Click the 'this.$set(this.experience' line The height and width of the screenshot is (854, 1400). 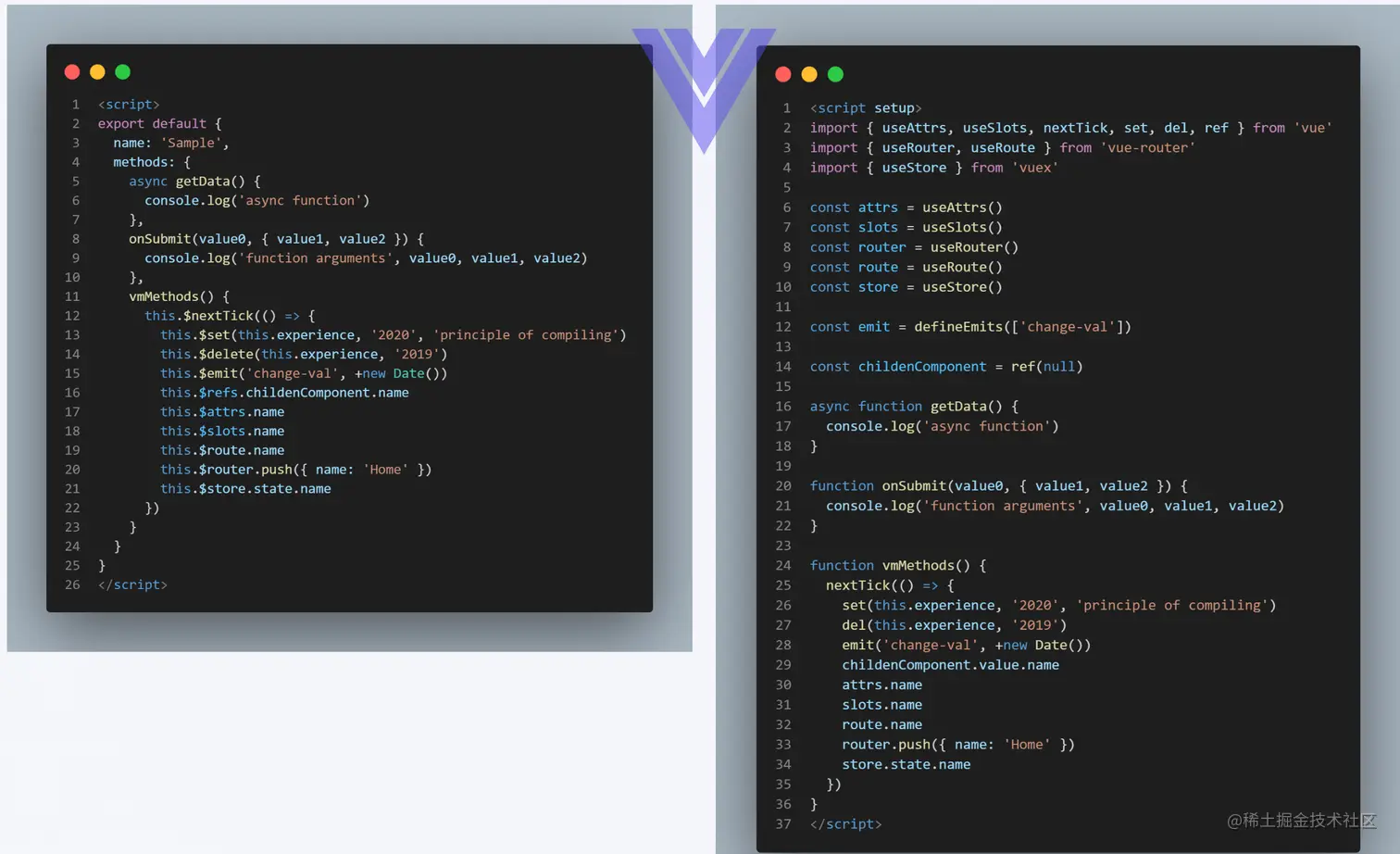click(x=394, y=335)
